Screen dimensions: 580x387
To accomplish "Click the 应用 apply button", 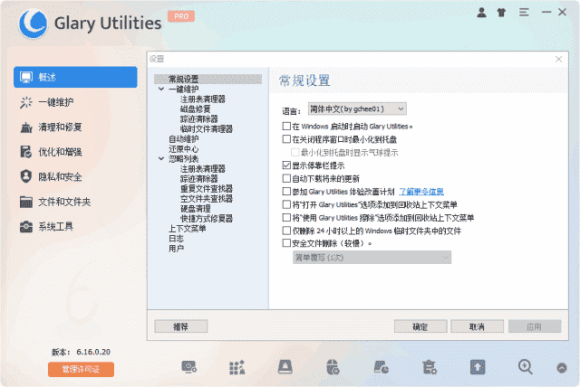I will (535, 327).
